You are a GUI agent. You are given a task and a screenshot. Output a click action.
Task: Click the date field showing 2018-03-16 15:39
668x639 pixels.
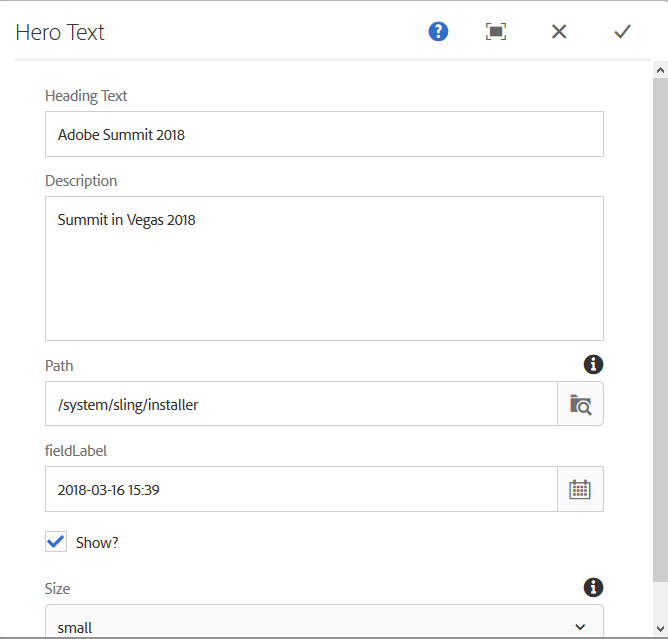(300, 489)
